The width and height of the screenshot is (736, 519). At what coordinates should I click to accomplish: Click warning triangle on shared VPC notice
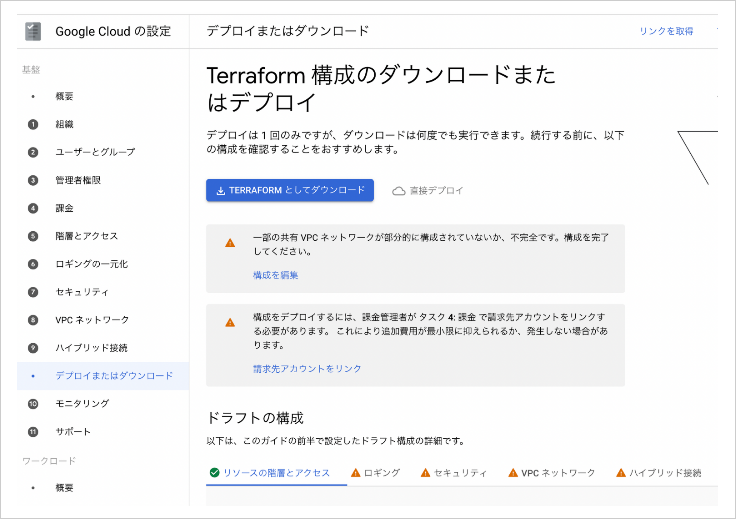pyautogui.click(x=230, y=243)
